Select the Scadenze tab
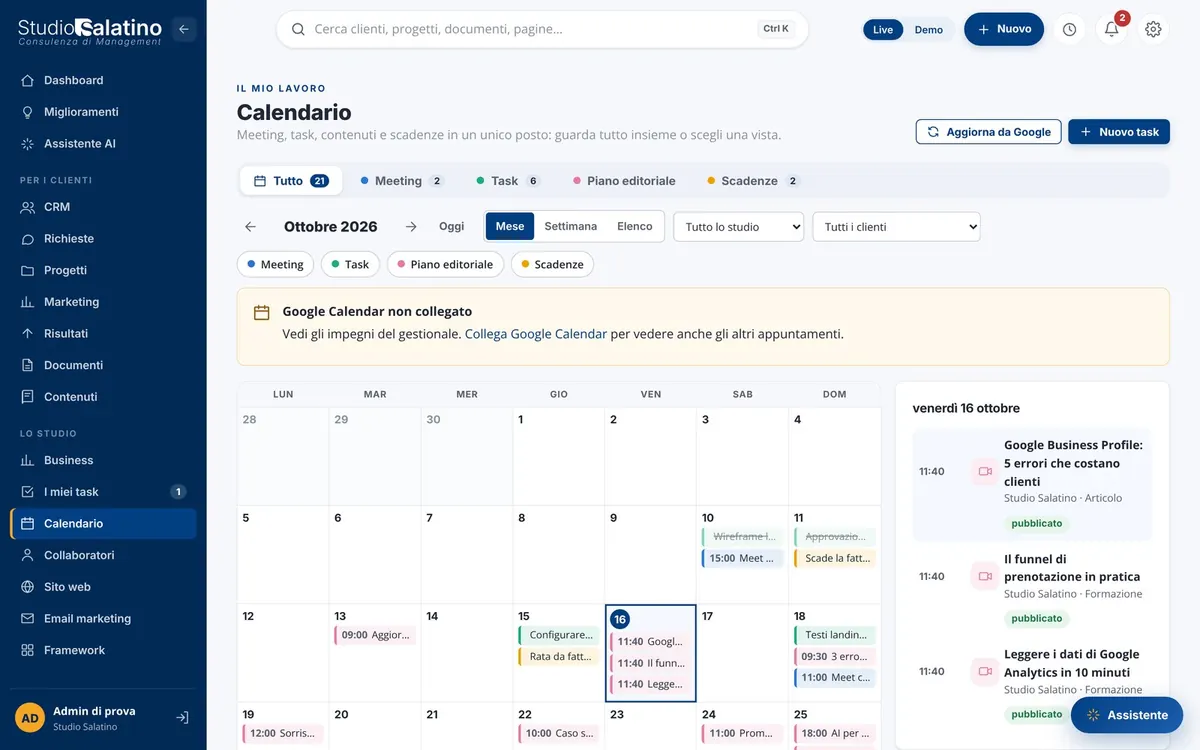Viewport: 1200px width, 750px height. pos(754,181)
